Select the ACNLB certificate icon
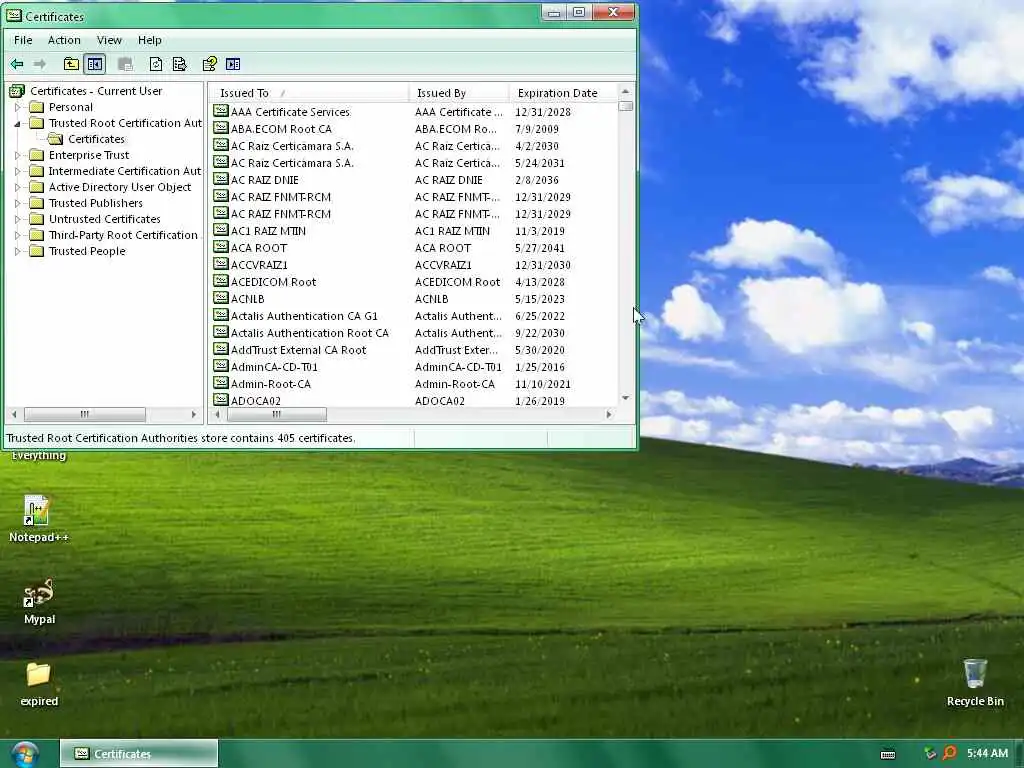The height and width of the screenshot is (768, 1024). (221, 298)
